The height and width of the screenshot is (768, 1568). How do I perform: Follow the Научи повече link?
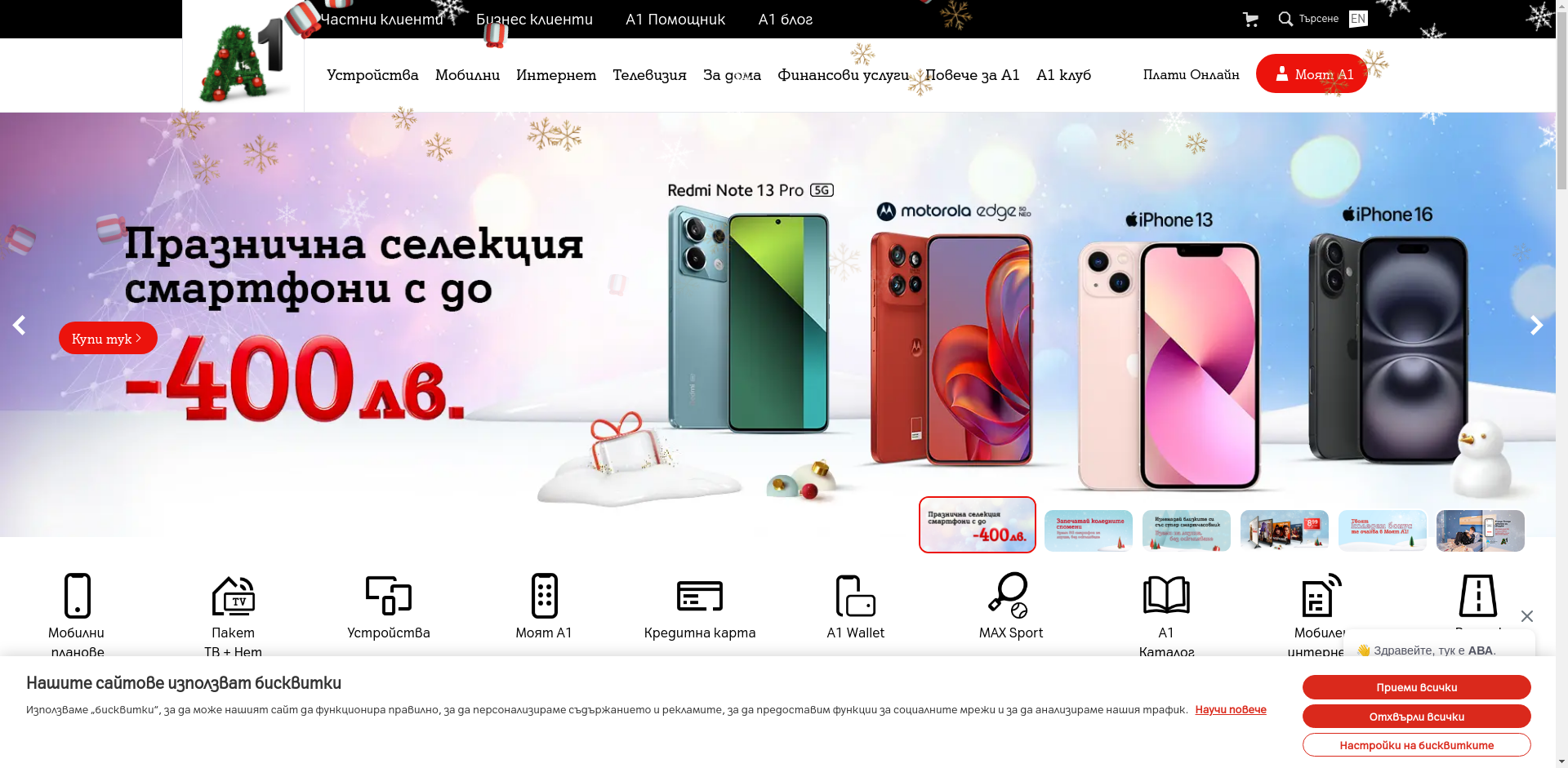tap(1231, 709)
